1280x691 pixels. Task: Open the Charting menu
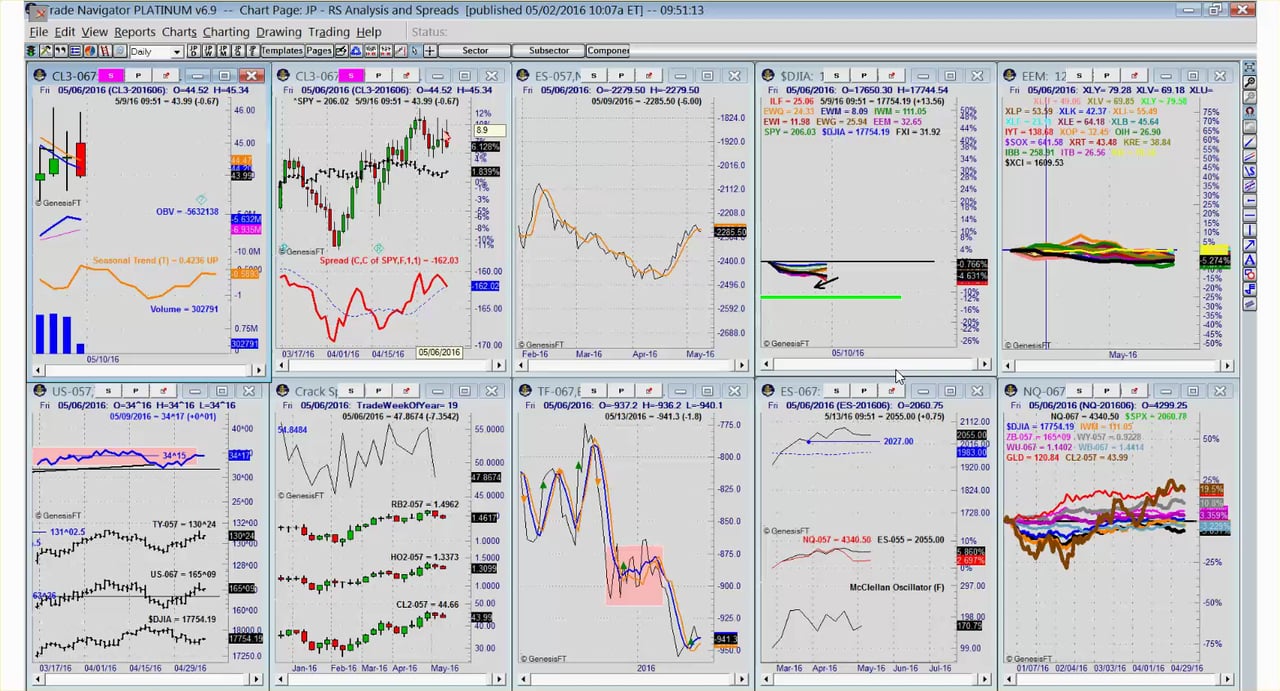226,32
